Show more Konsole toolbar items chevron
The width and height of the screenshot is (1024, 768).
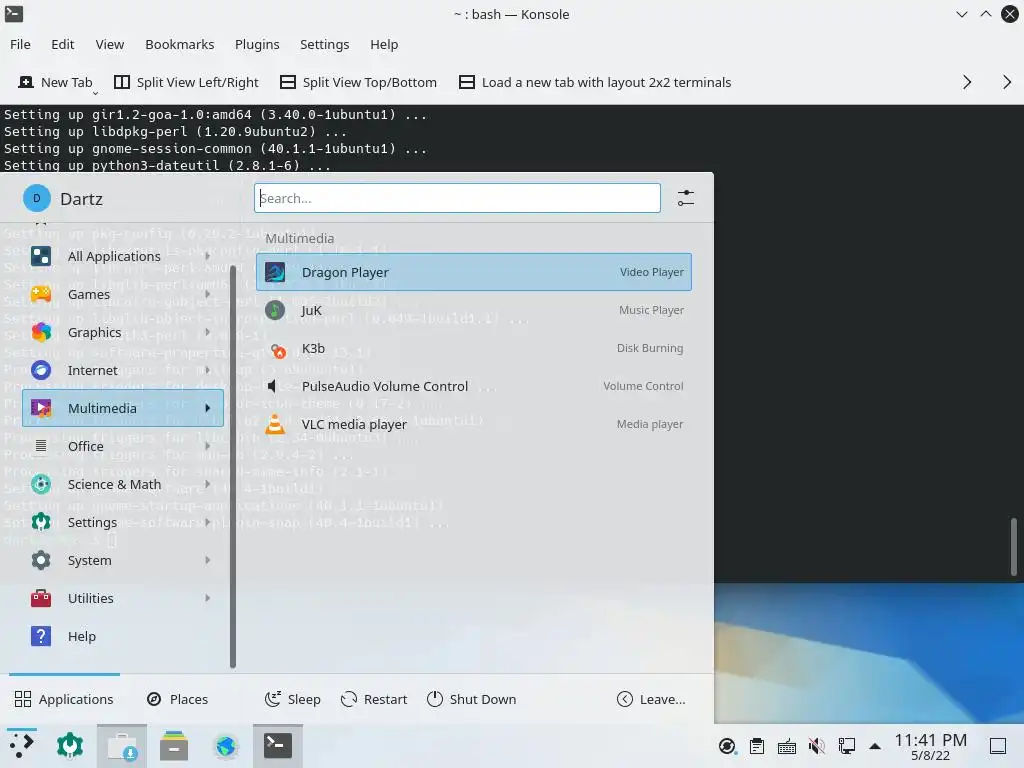(967, 82)
